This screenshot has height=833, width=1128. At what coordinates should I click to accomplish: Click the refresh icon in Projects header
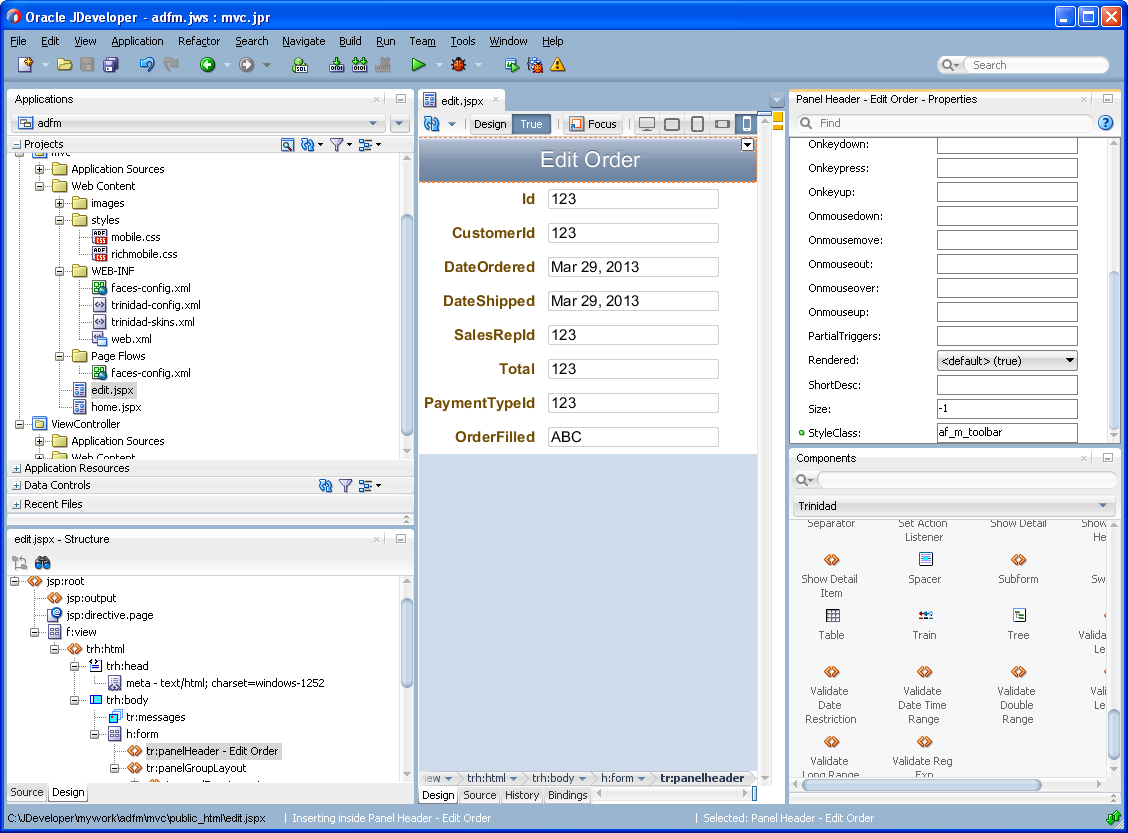pos(307,145)
